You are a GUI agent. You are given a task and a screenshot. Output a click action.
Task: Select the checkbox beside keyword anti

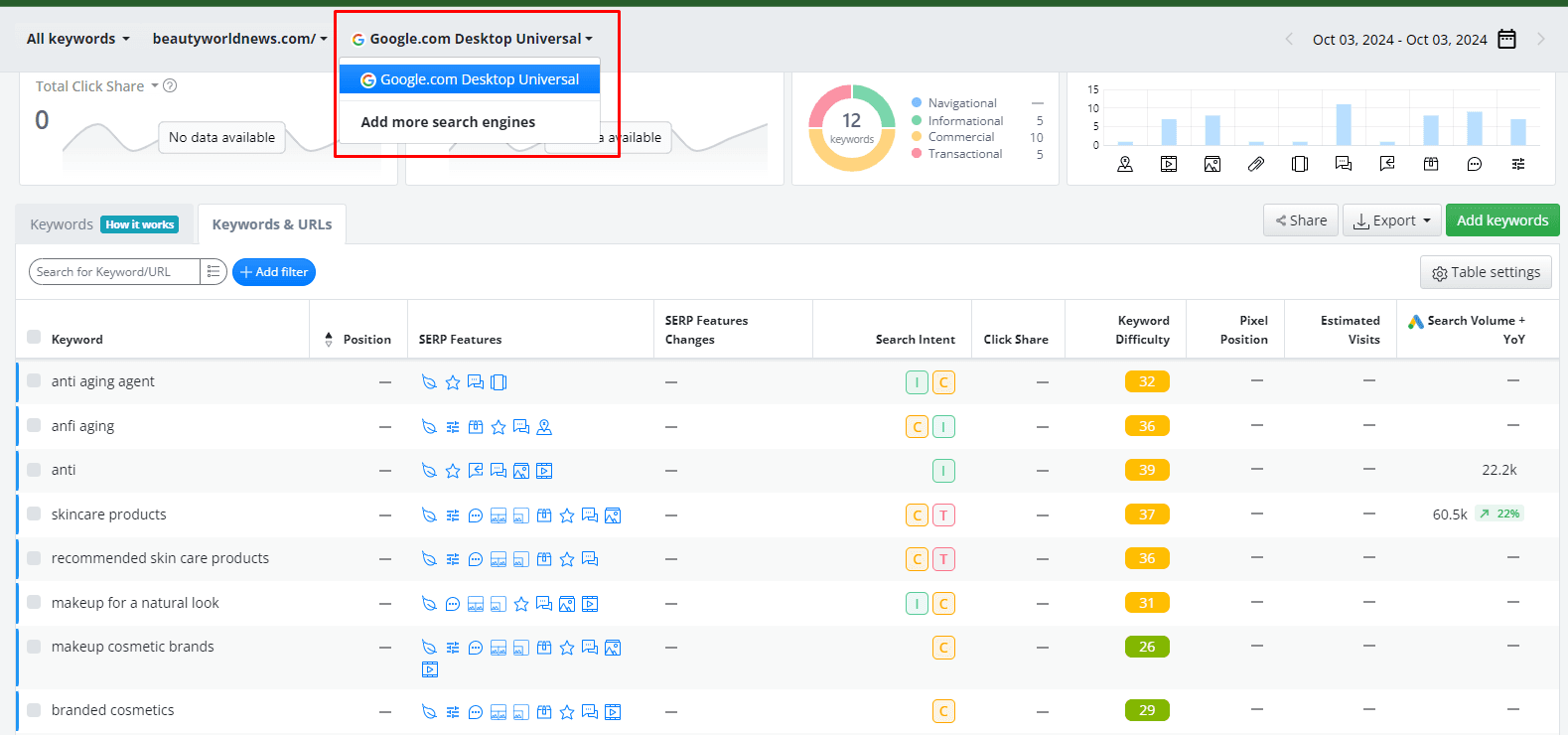pos(34,469)
